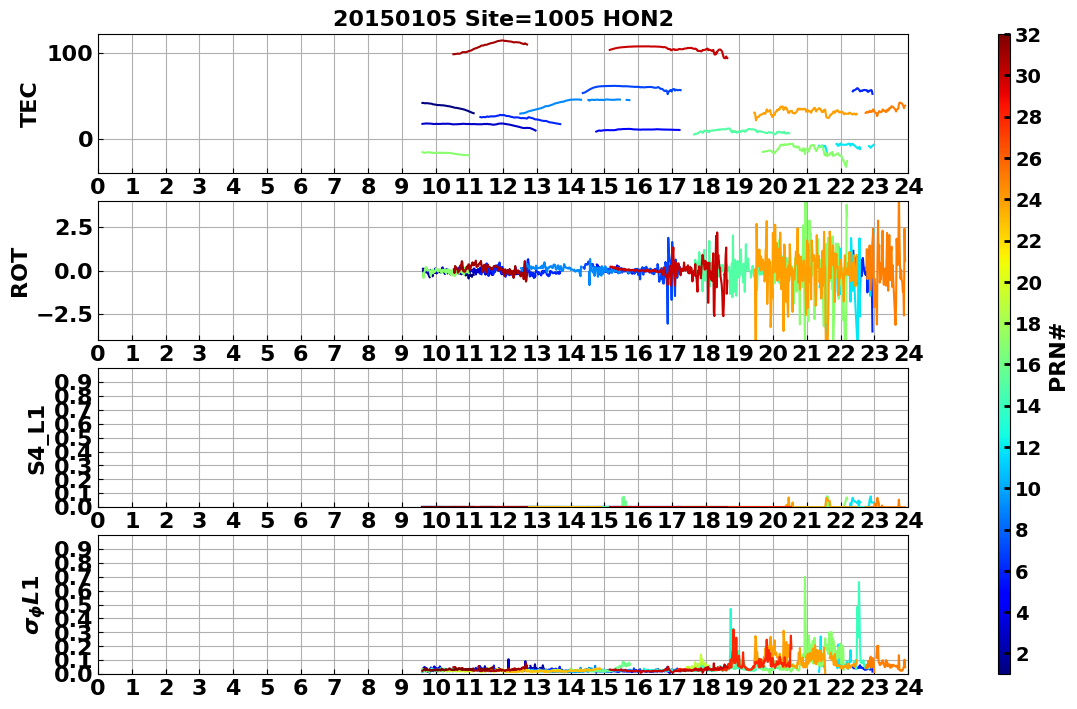Image resolution: width=1077 pixels, height=709 pixels.
Task: Click the PRN colorbar gradient strip
Action: 1004,354
